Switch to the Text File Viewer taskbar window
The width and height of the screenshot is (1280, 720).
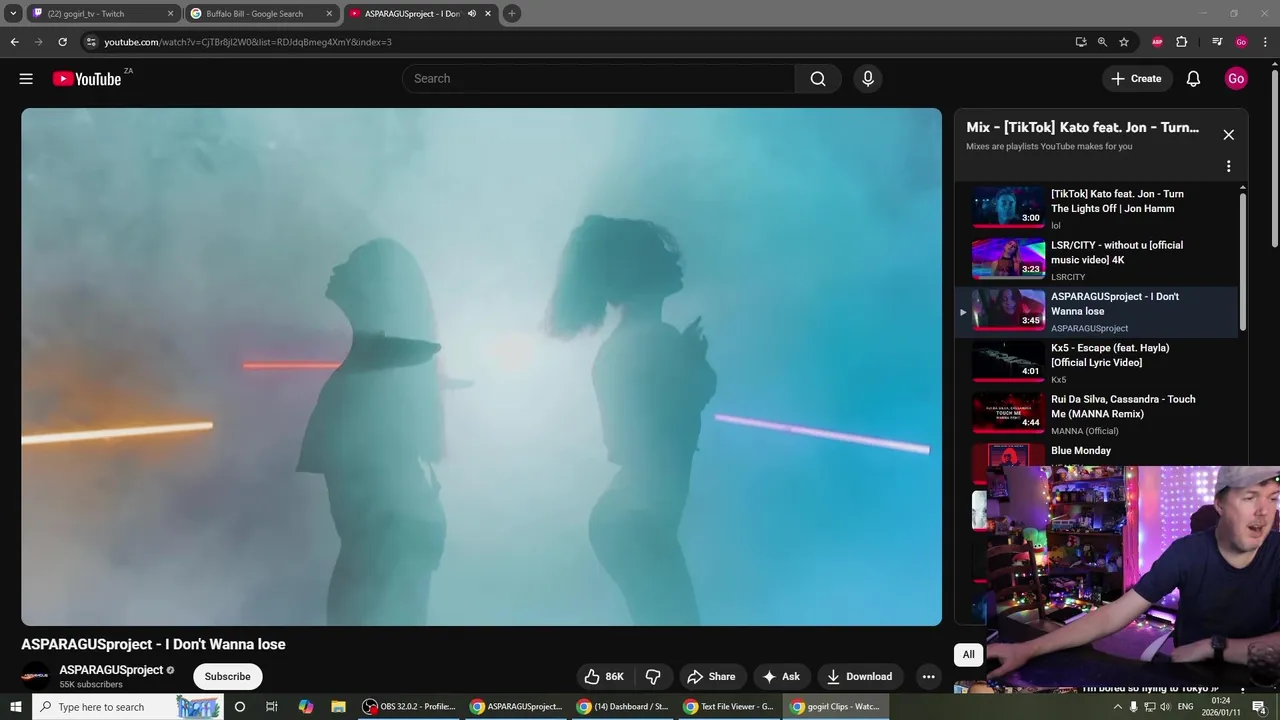click(x=728, y=707)
